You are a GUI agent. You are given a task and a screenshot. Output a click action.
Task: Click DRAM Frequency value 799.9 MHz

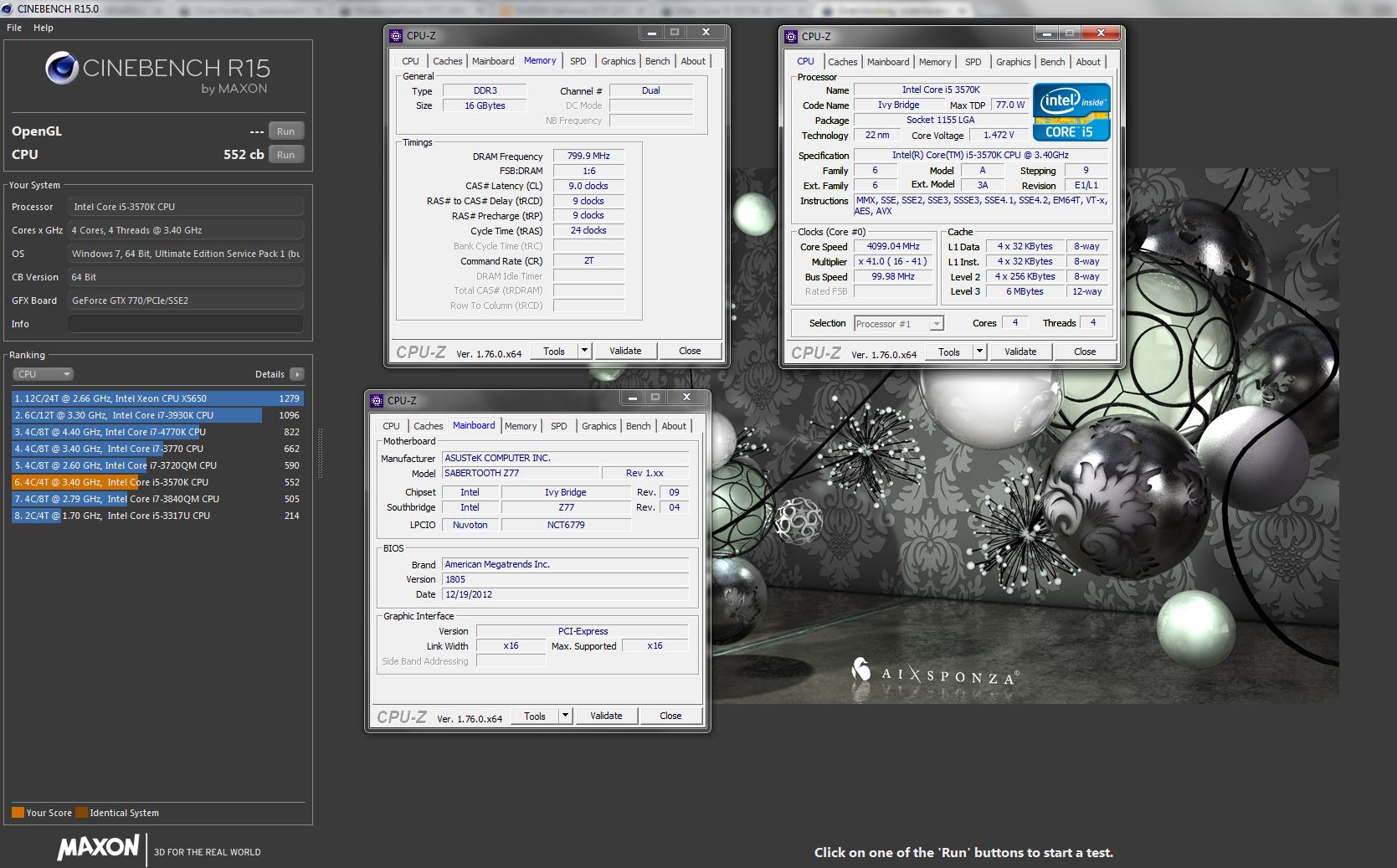(x=588, y=156)
